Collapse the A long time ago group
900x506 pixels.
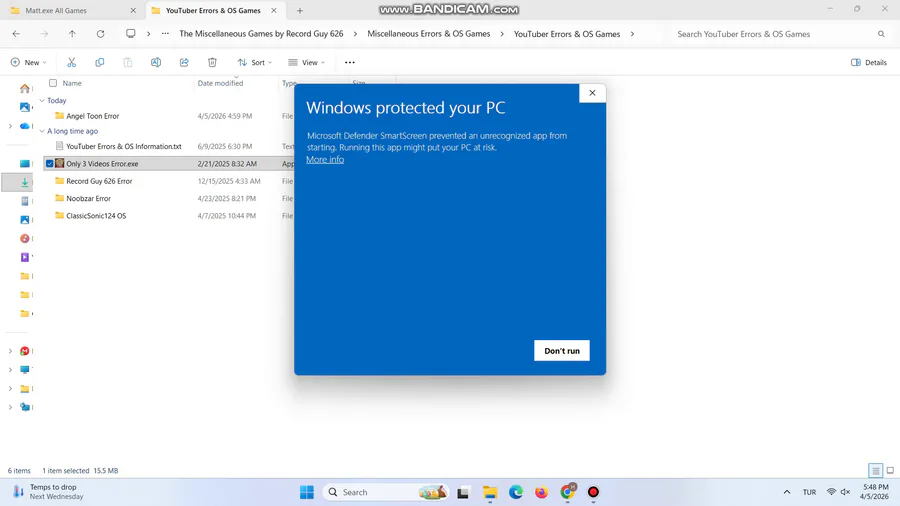pyautogui.click(x=42, y=131)
